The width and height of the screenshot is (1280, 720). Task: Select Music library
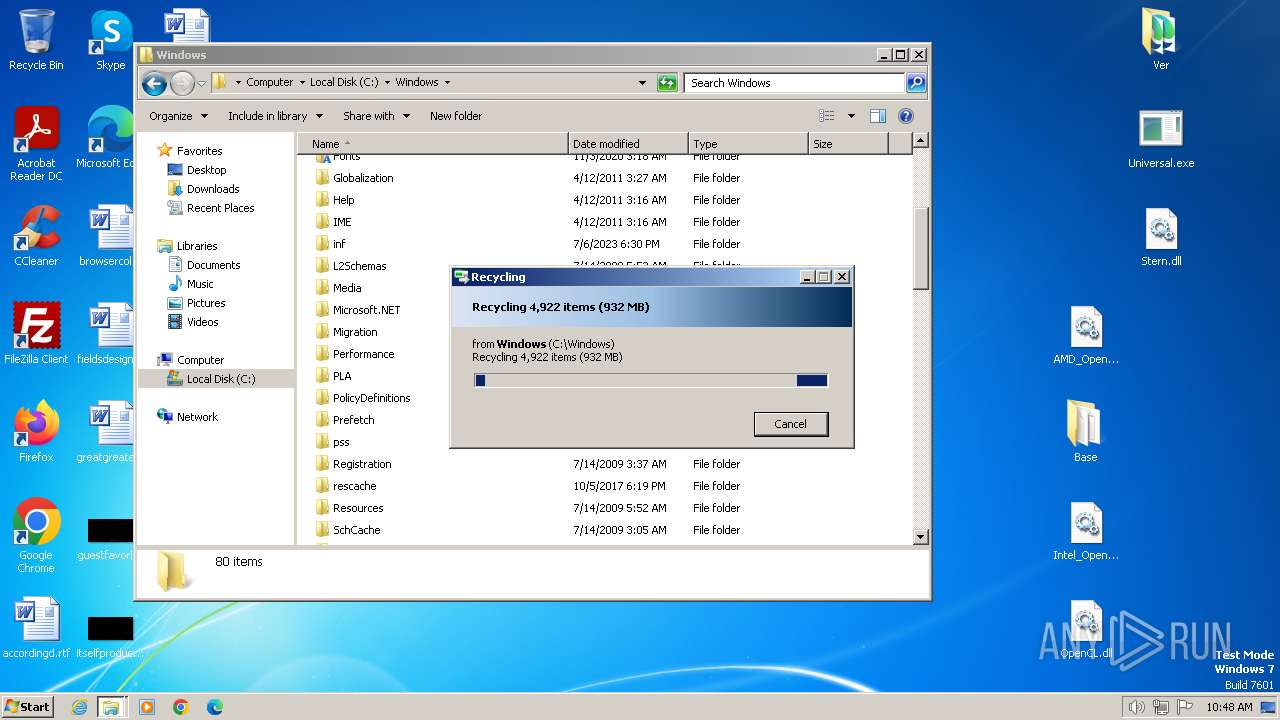[x=200, y=284]
